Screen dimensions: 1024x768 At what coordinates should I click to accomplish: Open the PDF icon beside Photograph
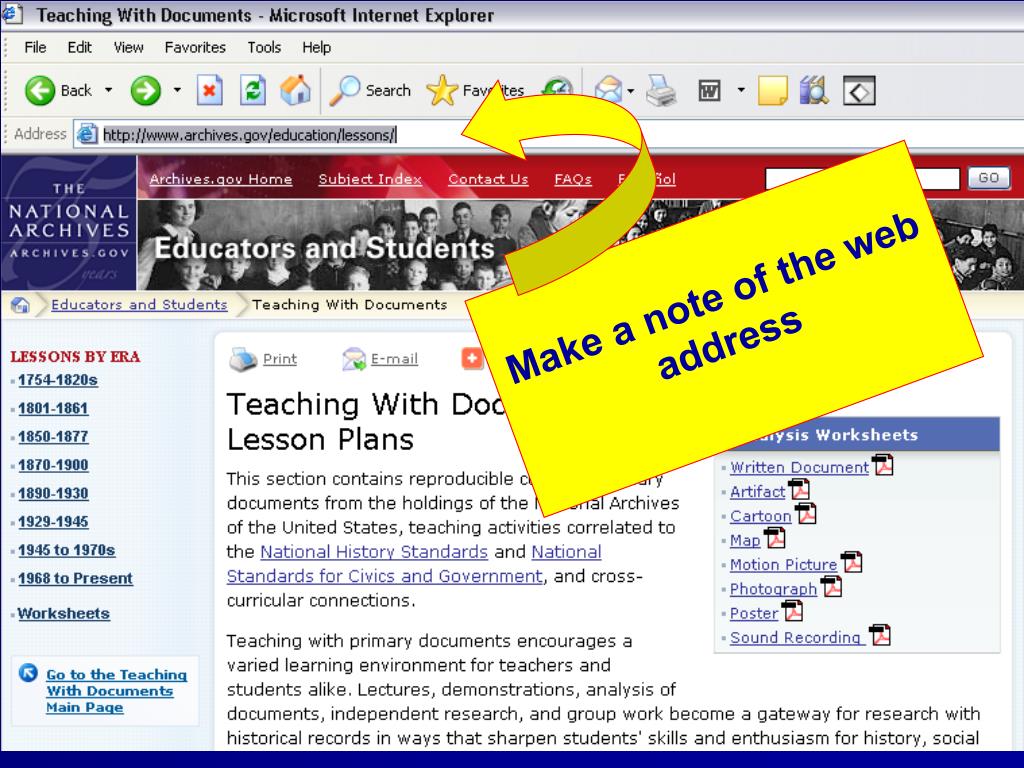[831, 586]
